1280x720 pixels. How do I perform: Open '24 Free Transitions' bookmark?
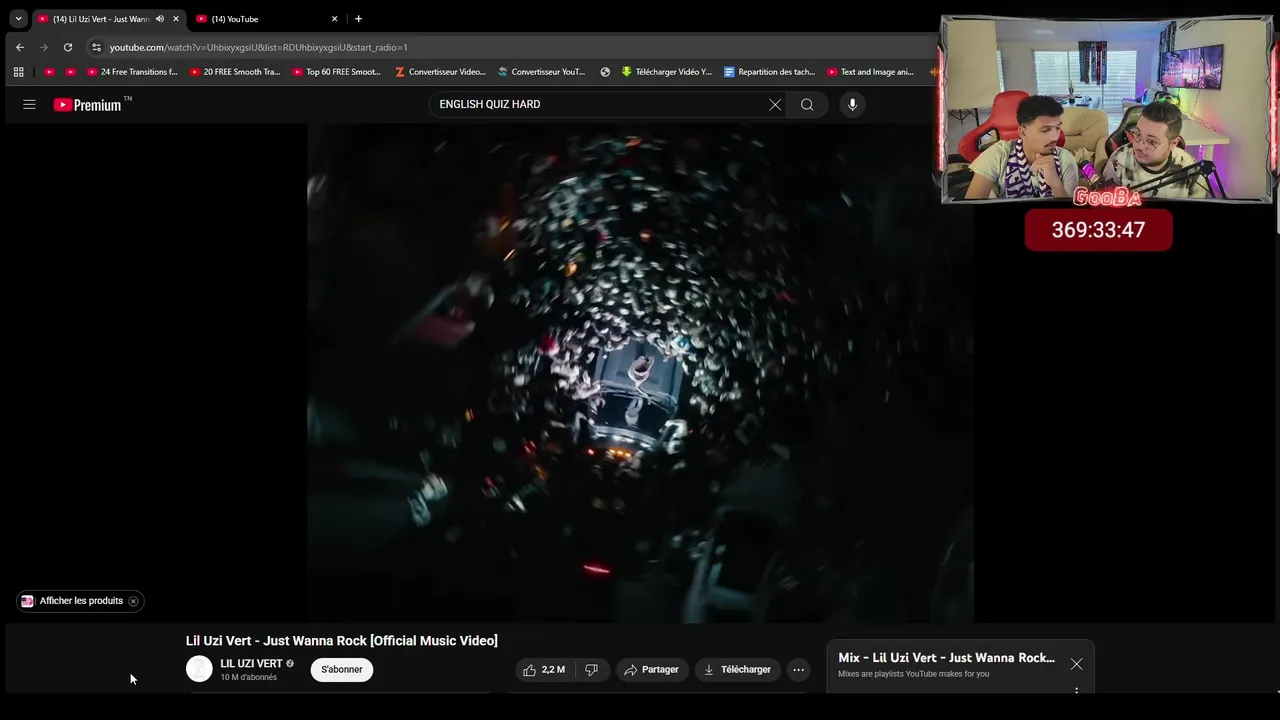click(132, 72)
